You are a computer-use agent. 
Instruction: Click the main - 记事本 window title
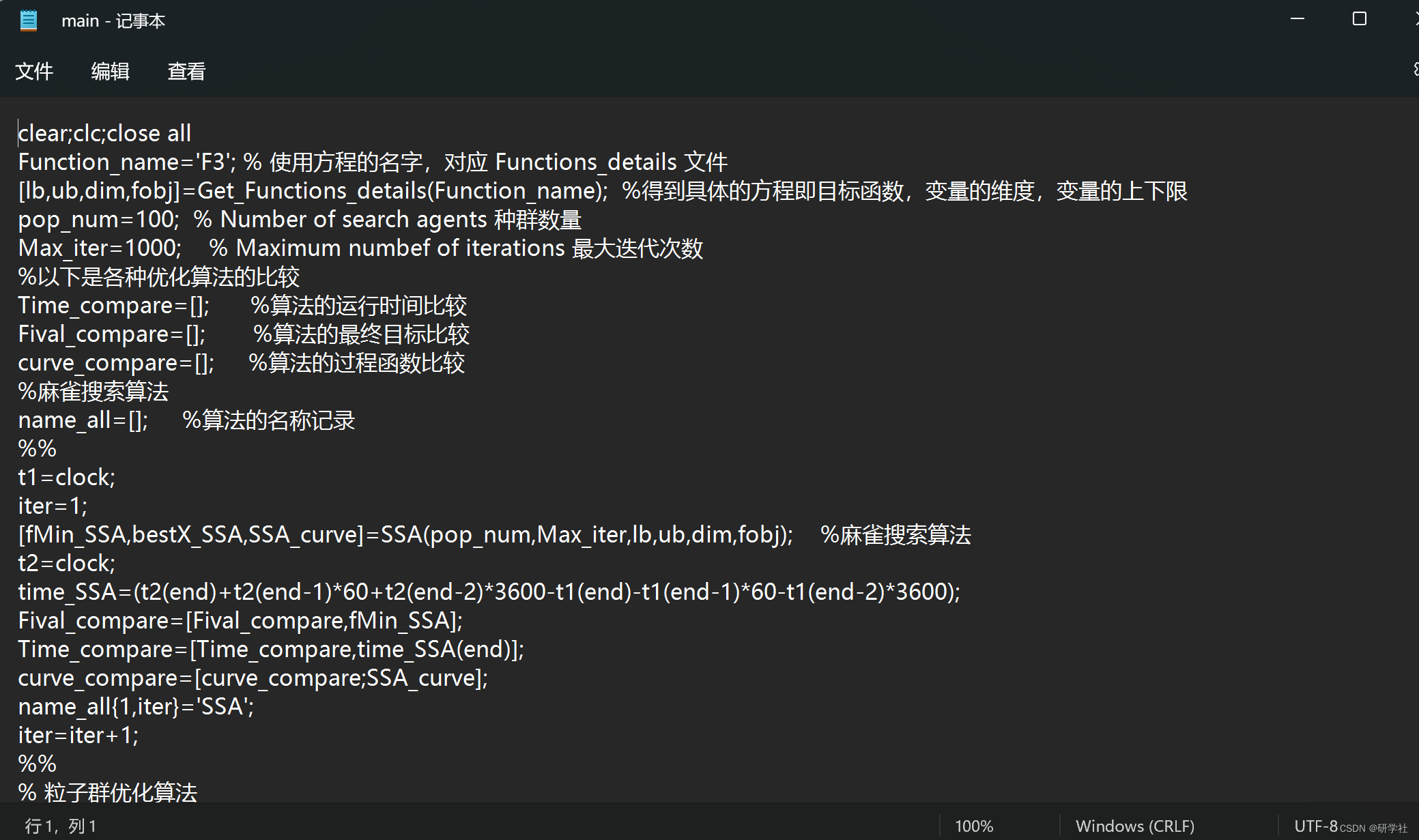113,21
